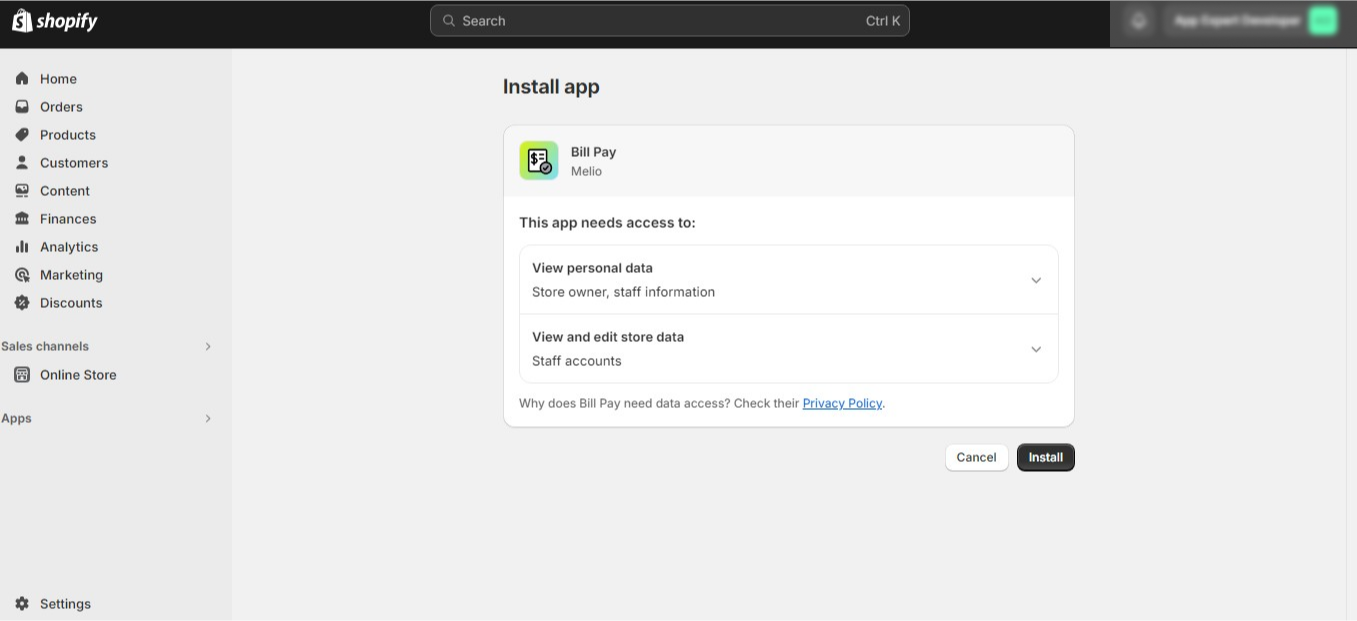Open the notifications bell icon
The width and height of the screenshot is (1357, 621).
(1138, 20)
